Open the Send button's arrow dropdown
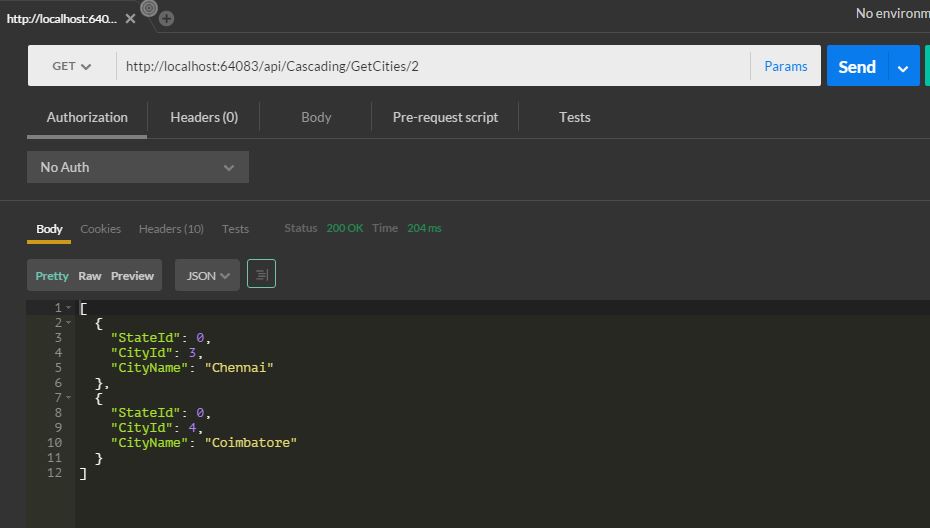Image resolution: width=930 pixels, height=528 pixels. pos(903,67)
